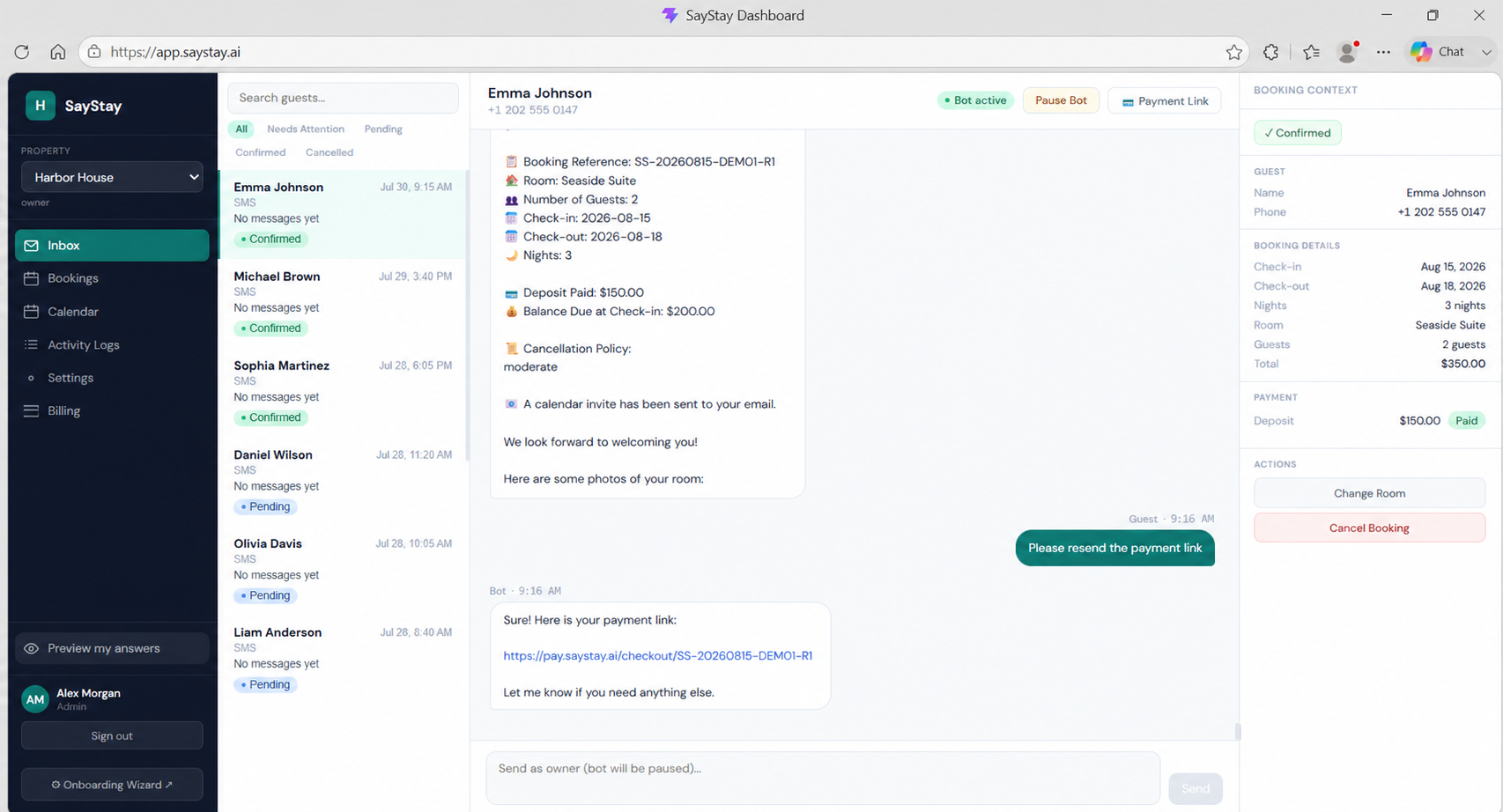Pause the bot for this conversation
The width and height of the screenshot is (1503, 812).
pyautogui.click(x=1061, y=100)
